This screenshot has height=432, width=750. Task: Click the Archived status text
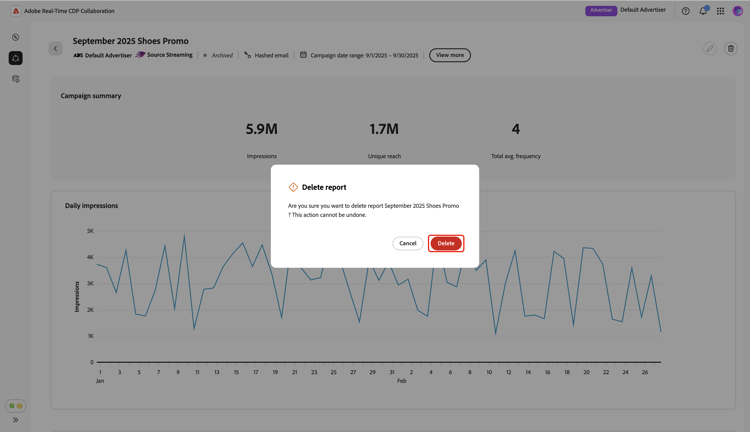tap(222, 55)
